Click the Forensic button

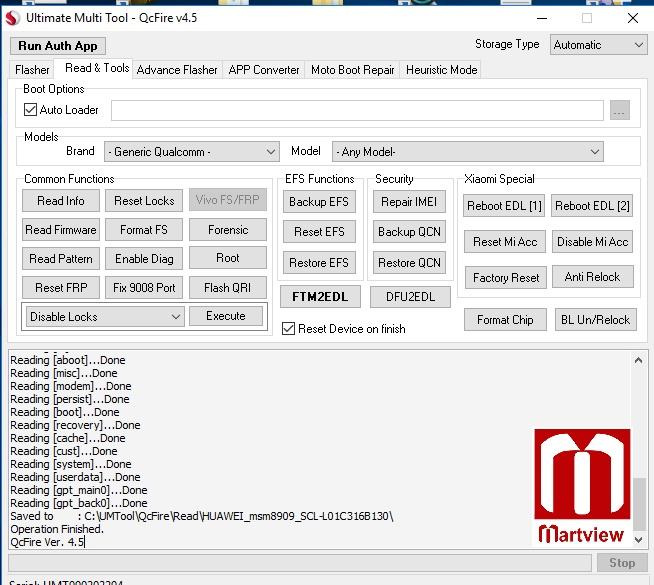(228, 230)
